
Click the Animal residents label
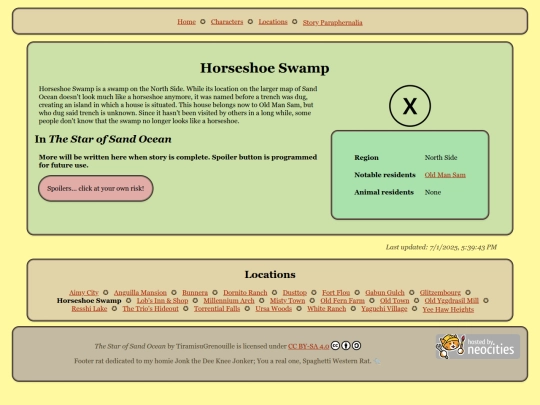pyautogui.click(x=384, y=192)
